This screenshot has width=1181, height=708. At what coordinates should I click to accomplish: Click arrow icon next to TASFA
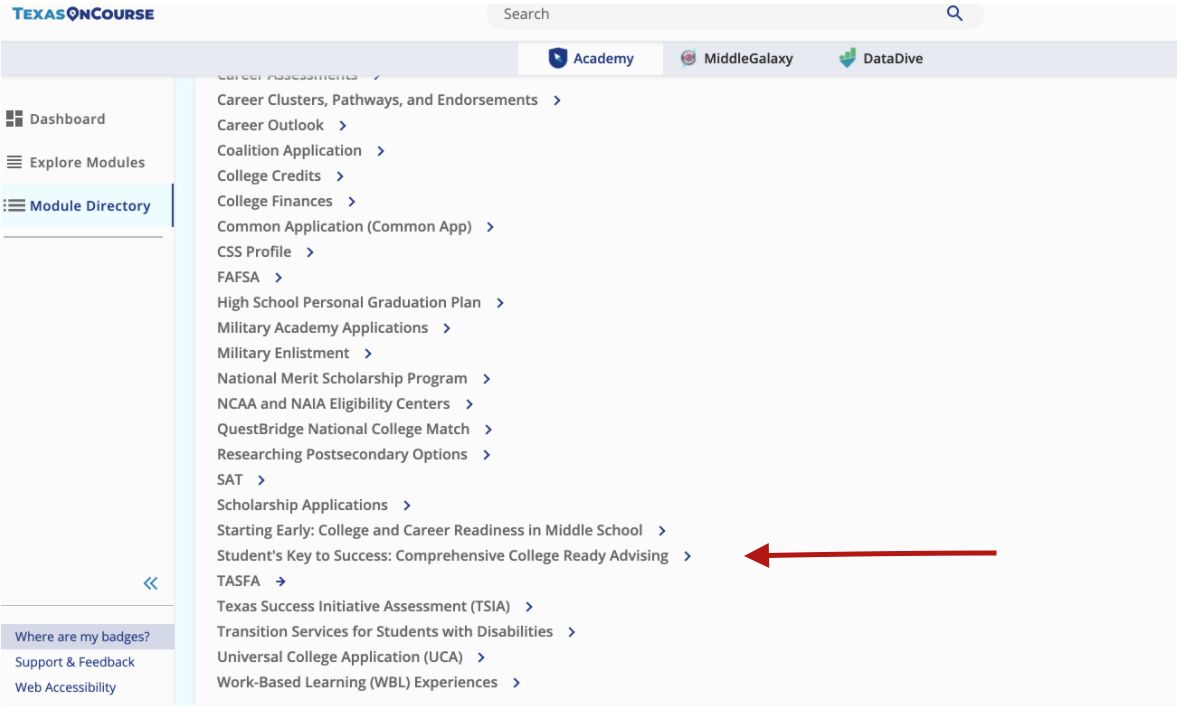(x=280, y=581)
